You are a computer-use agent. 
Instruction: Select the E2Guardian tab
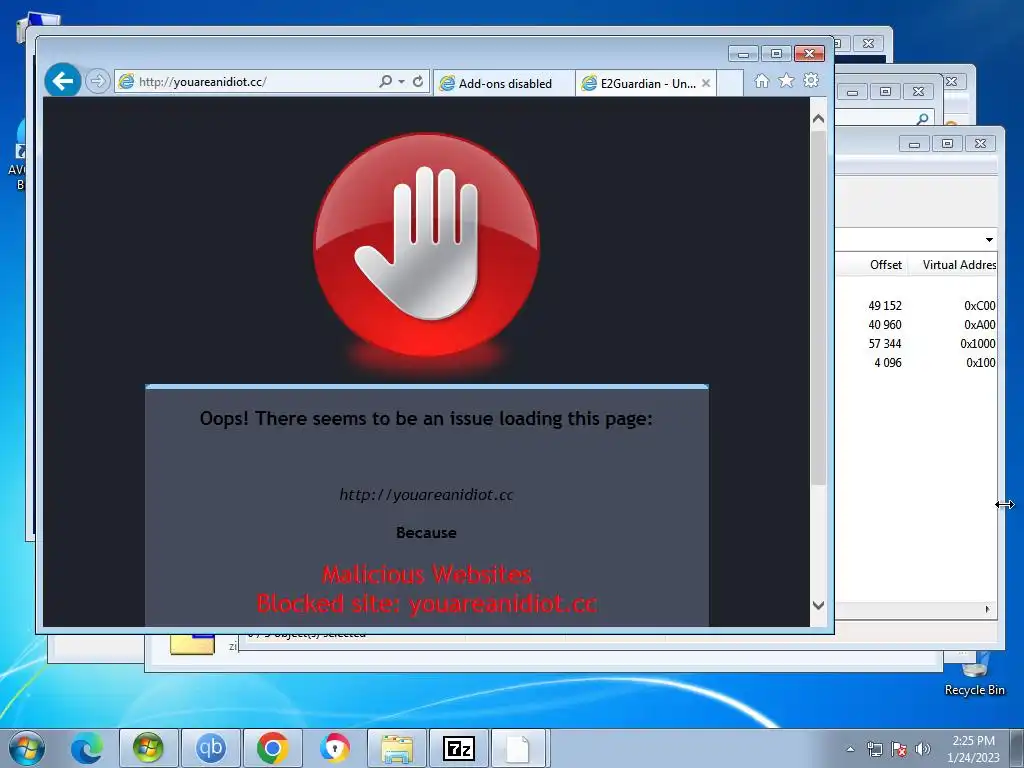click(639, 84)
